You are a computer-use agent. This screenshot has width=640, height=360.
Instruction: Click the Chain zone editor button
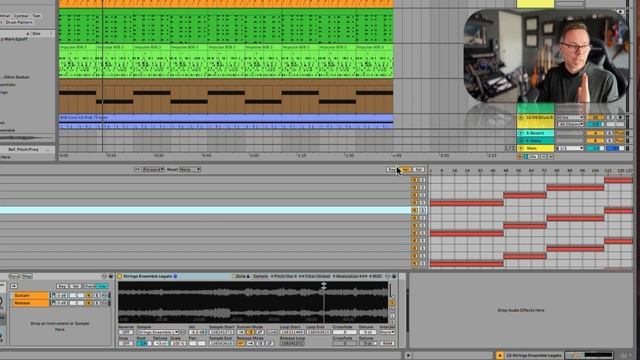coord(89,286)
